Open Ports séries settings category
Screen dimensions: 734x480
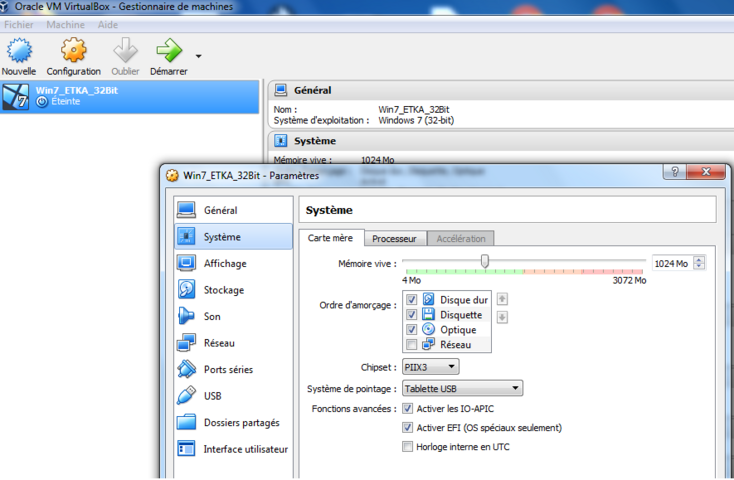(x=233, y=369)
